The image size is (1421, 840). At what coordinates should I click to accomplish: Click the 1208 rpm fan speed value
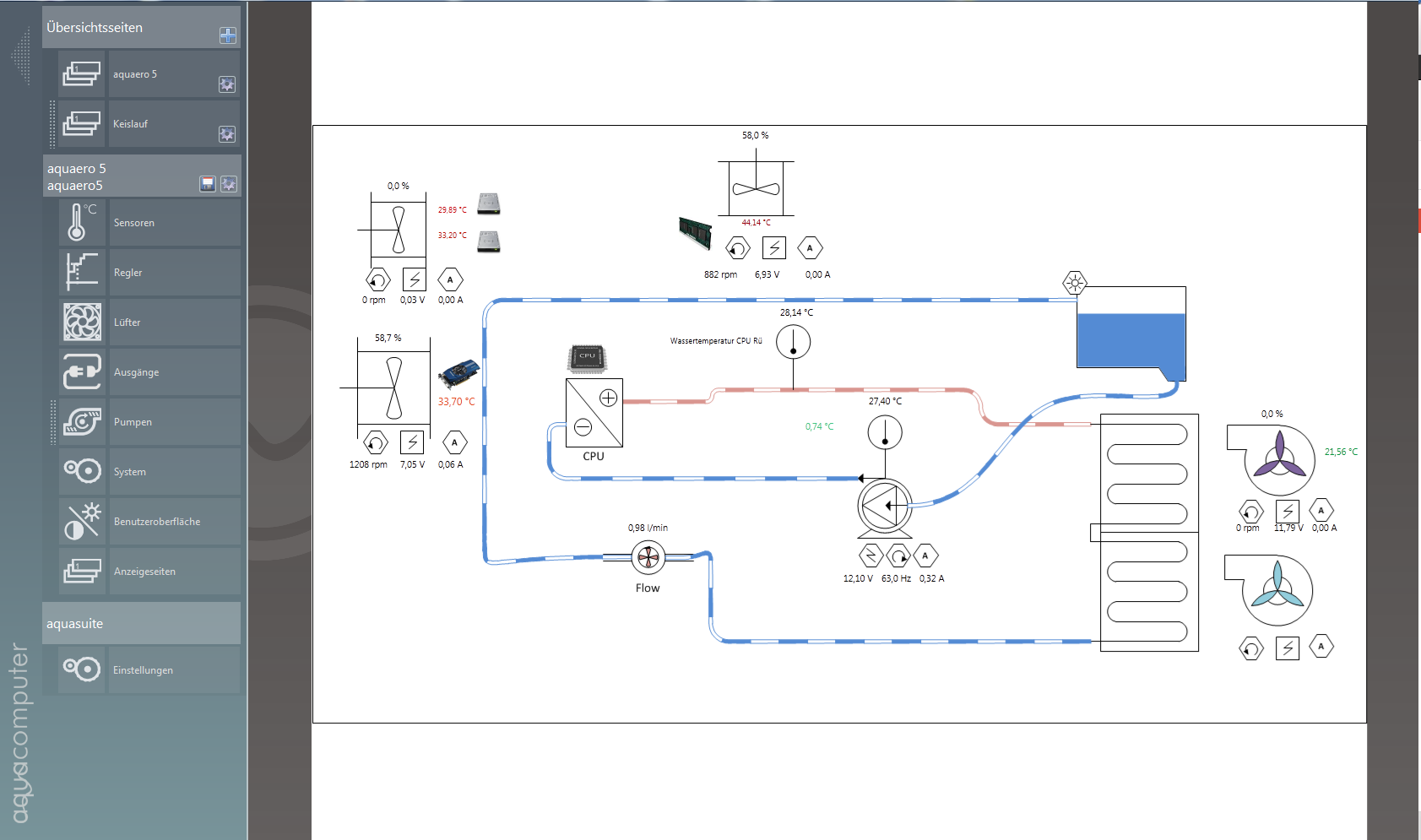coord(368,464)
